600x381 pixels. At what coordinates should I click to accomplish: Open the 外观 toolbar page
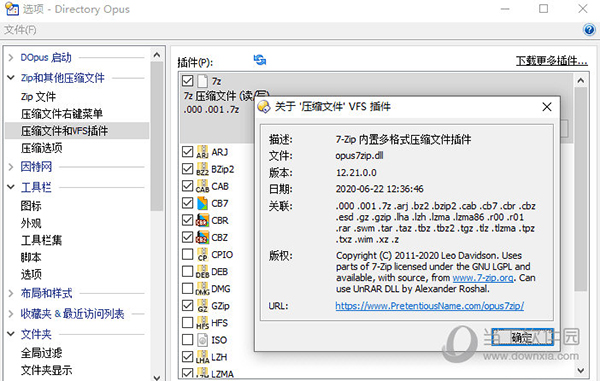click(x=31, y=223)
